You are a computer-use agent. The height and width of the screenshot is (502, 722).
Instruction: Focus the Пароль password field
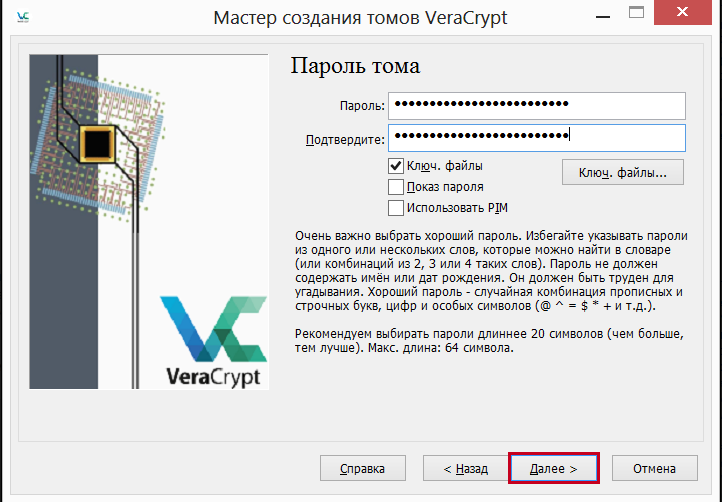pyautogui.click(x=536, y=105)
